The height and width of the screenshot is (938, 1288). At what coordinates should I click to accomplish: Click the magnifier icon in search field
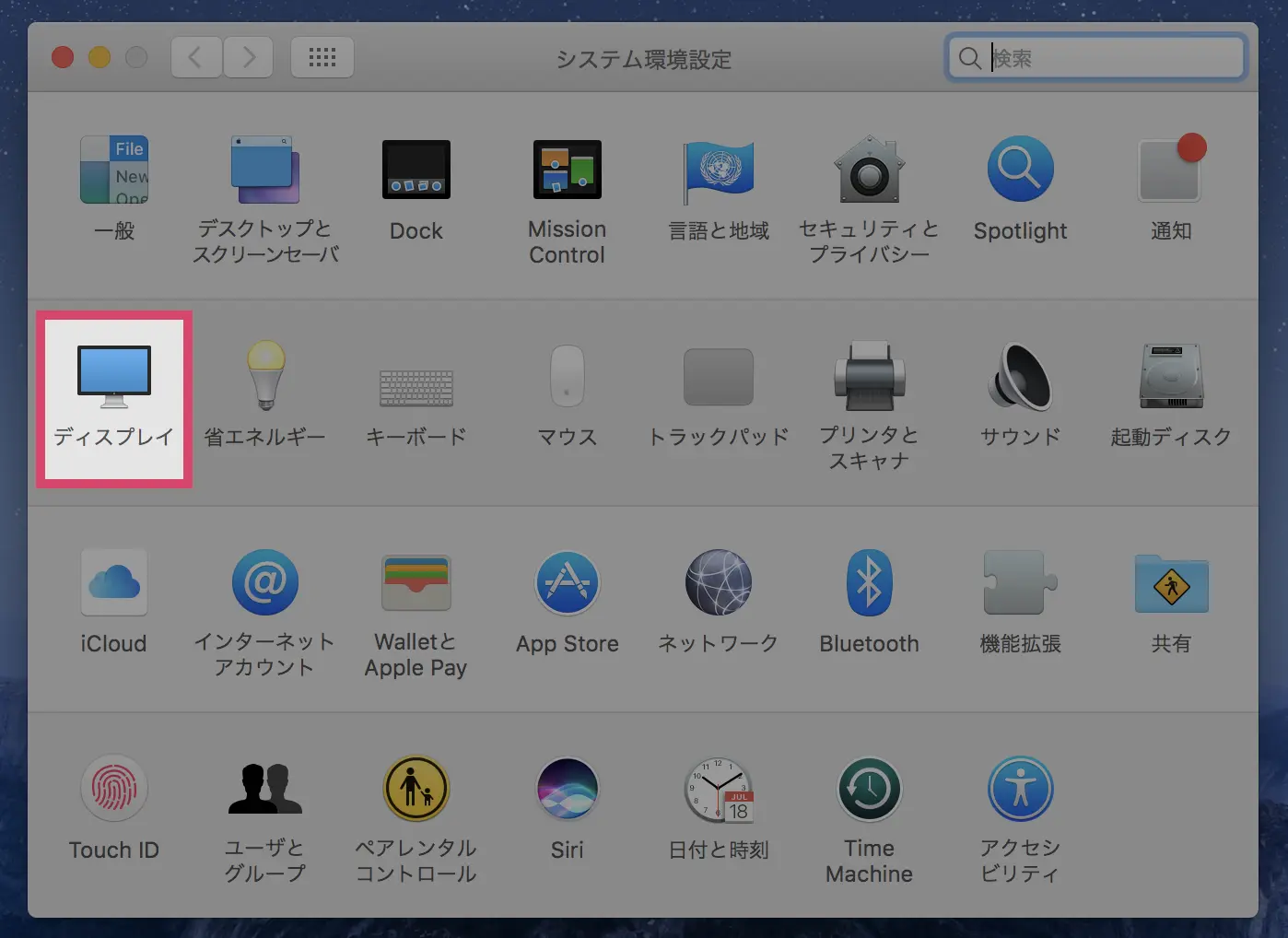pos(969,59)
